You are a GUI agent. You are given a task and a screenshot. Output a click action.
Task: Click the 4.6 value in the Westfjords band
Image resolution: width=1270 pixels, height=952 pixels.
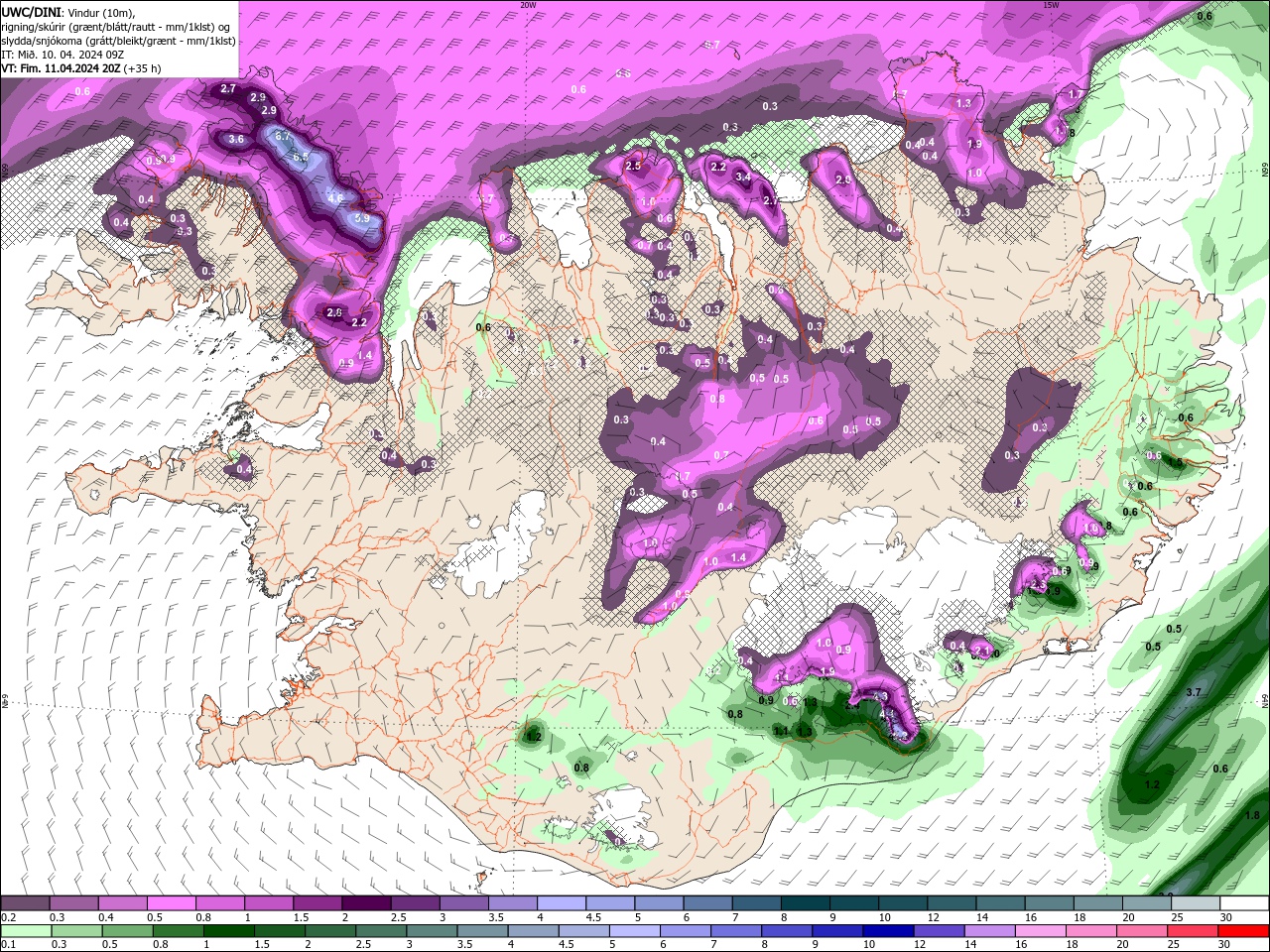pos(335,198)
